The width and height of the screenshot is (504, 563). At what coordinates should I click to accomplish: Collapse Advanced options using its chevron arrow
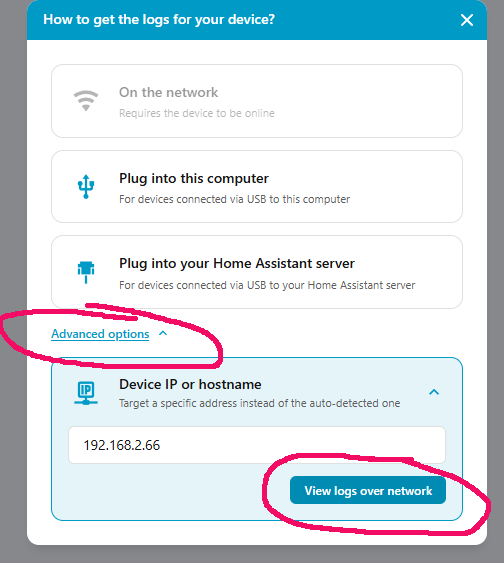163,333
